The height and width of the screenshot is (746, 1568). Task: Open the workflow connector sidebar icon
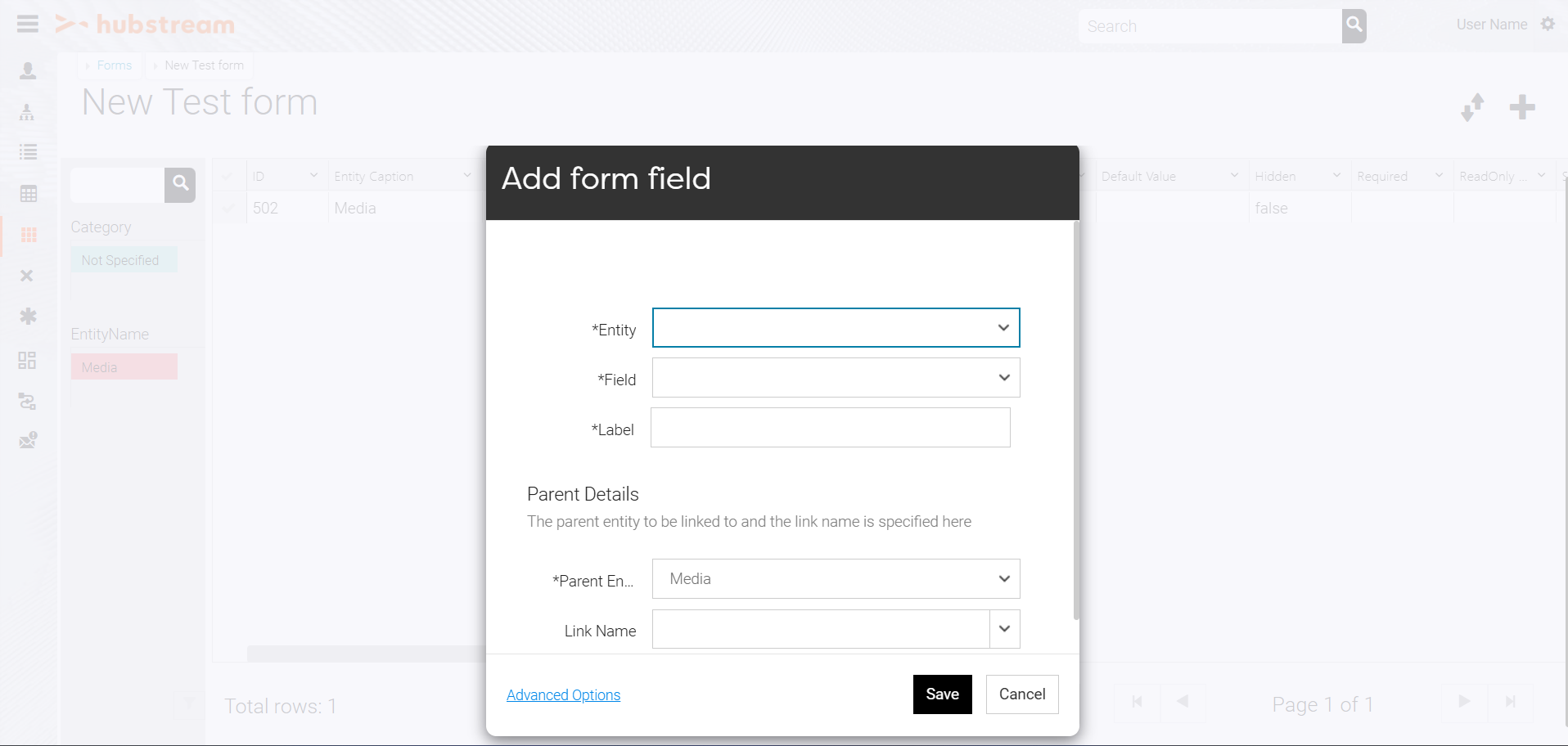click(27, 402)
